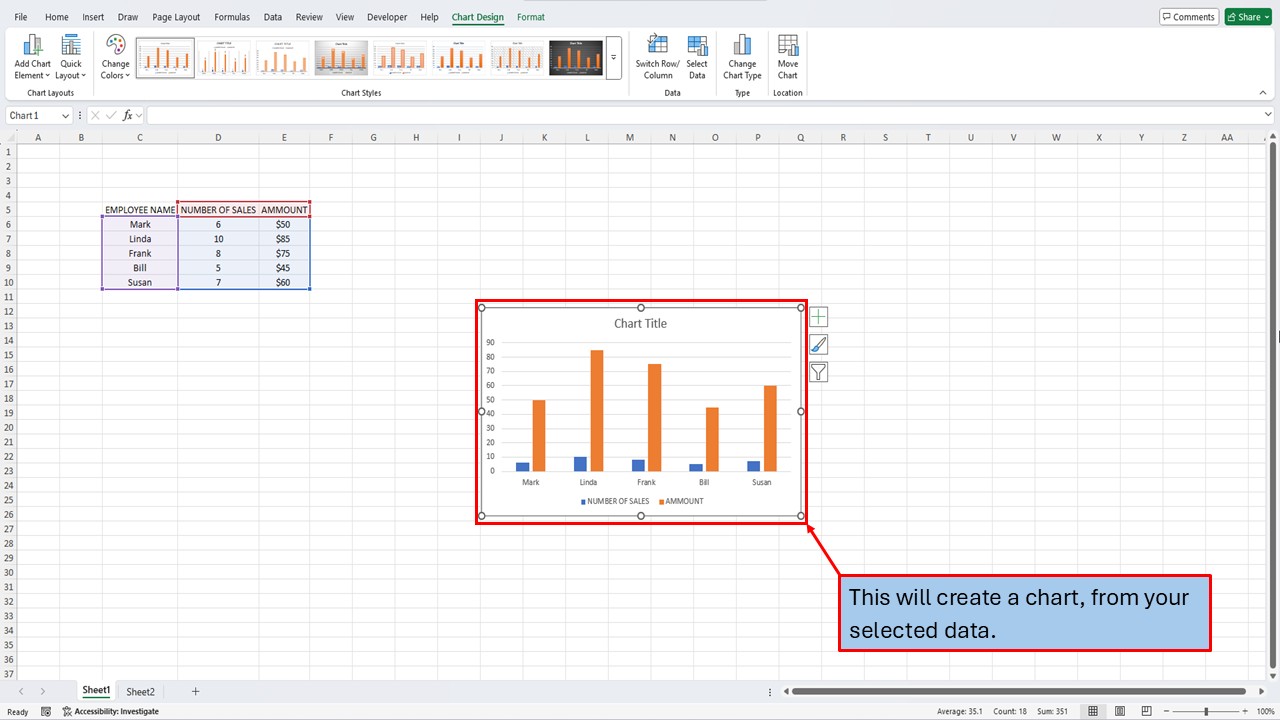Open the Chart Filters funnel beside the chart
1280x720 pixels.
click(x=818, y=371)
